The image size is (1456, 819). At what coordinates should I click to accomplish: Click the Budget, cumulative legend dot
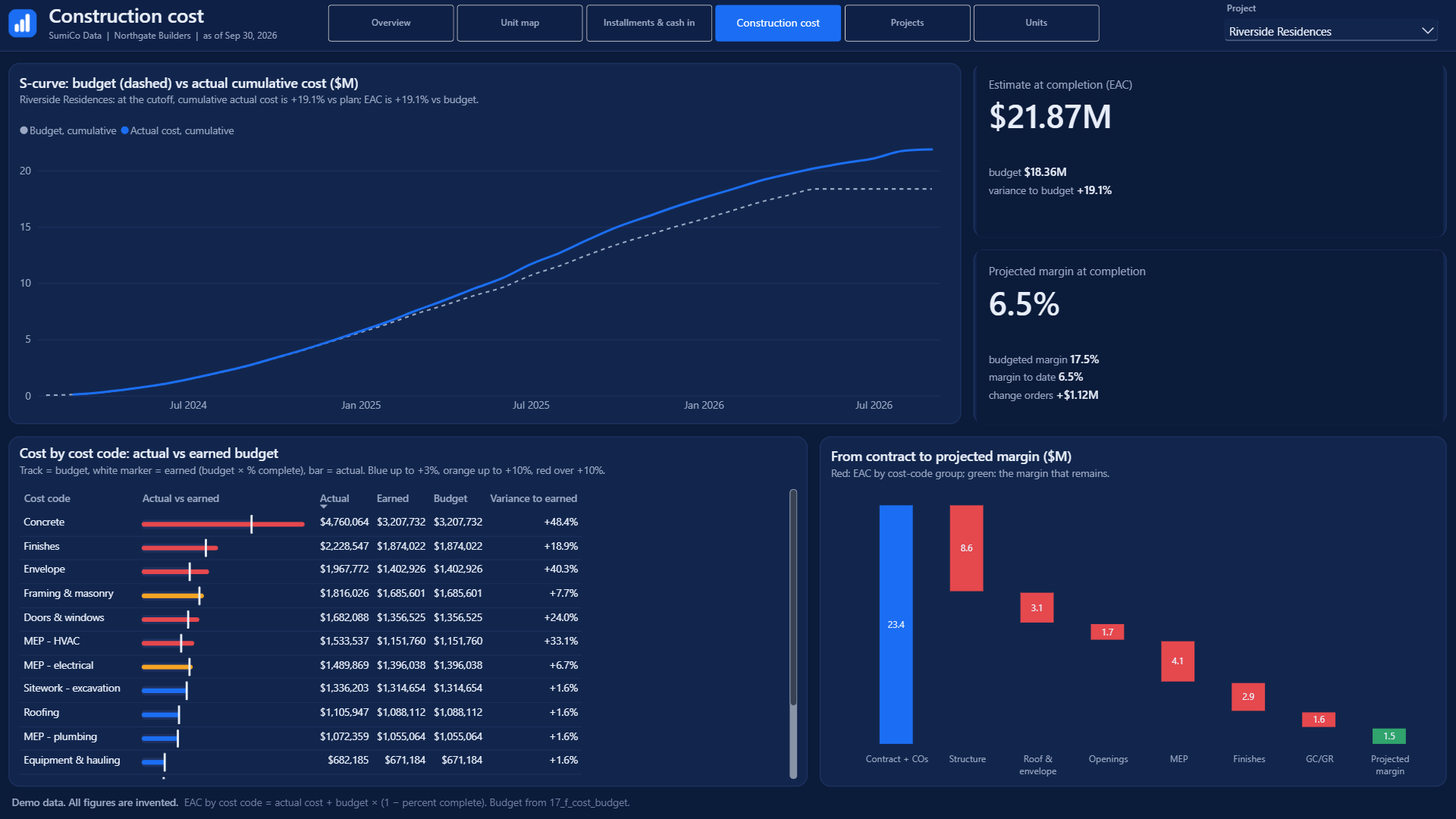click(x=24, y=130)
